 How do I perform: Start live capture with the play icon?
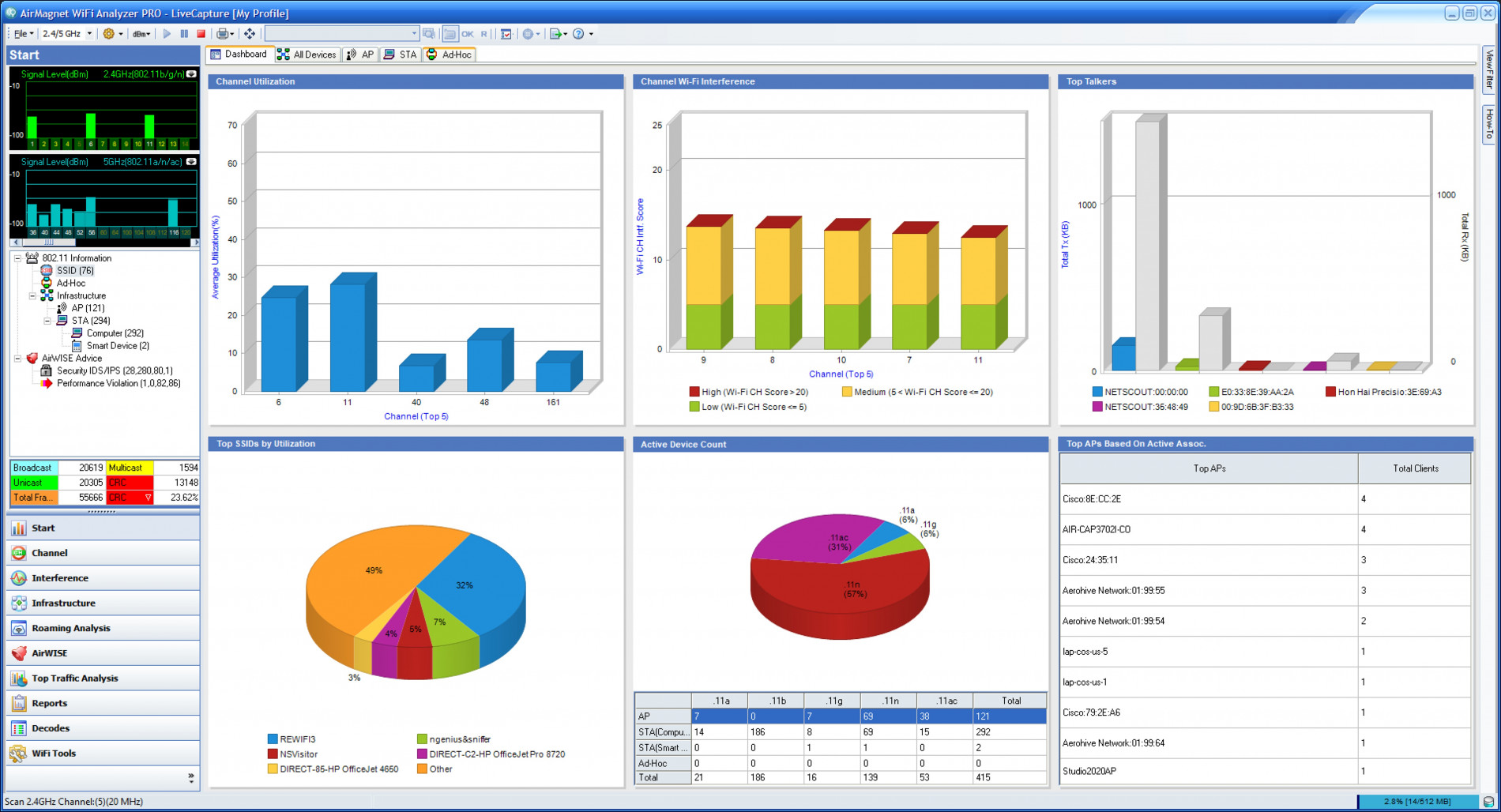[x=167, y=34]
